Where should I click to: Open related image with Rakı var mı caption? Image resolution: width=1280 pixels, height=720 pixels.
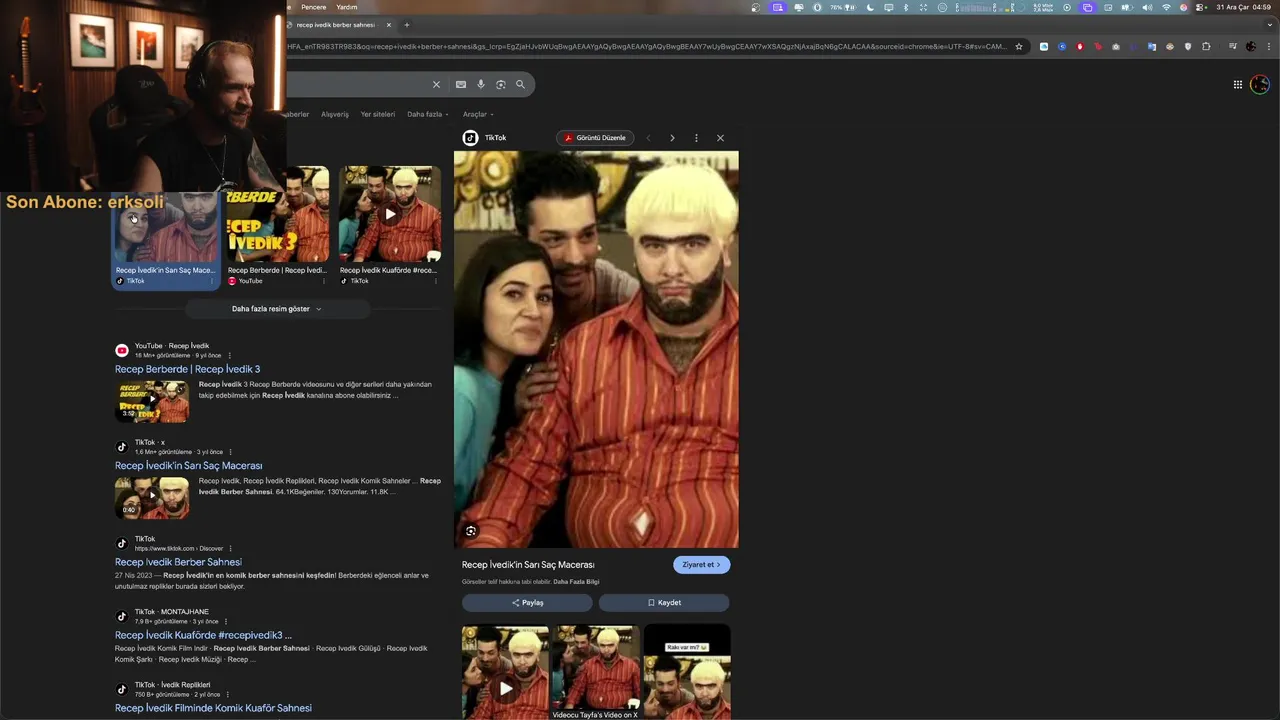tap(687, 672)
